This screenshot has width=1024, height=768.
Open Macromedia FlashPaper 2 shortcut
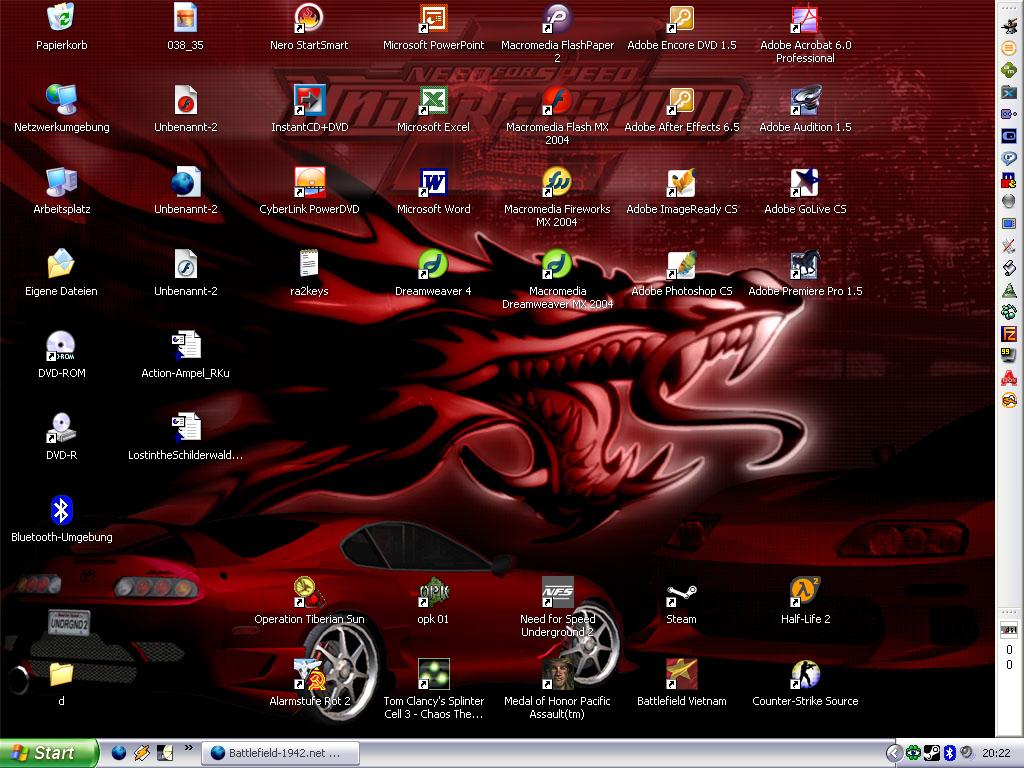[557, 18]
